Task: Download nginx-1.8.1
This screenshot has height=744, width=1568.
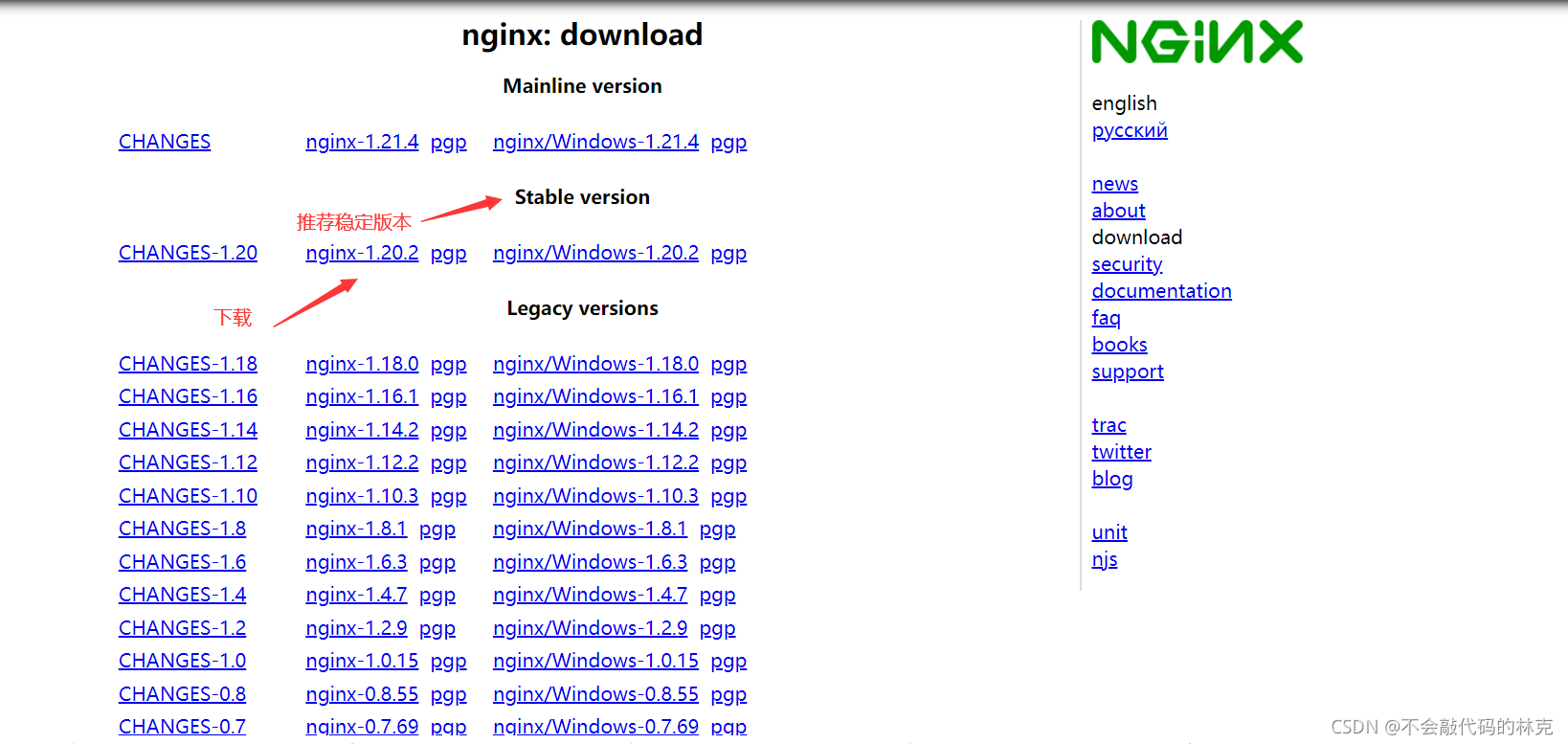Action: click(x=356, y=529)
